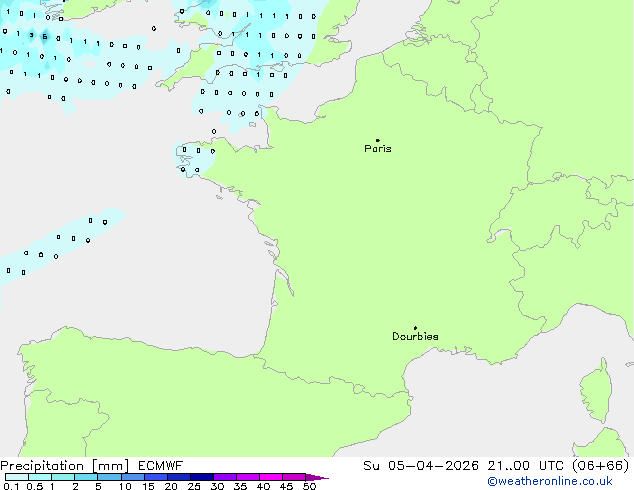The image size is (634, 490).
Task: Select the Paris location marker dot
Action: coord(378,140)
